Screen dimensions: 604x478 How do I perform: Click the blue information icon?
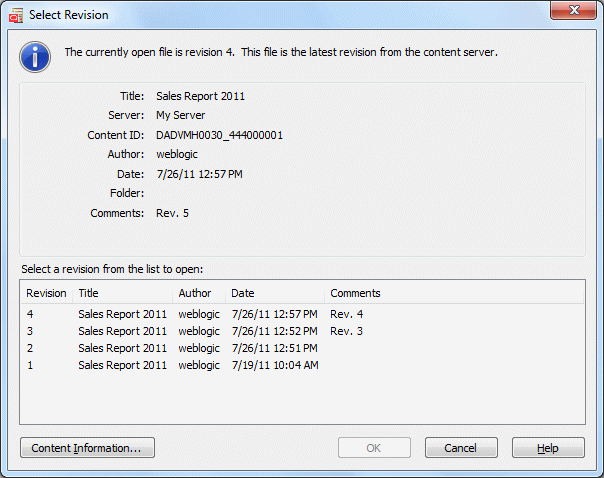click(35, 57)
